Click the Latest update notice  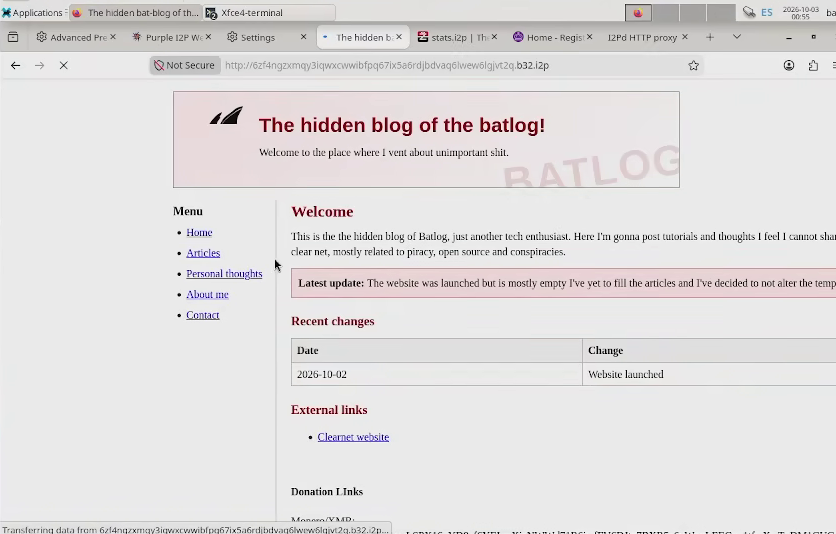(x=564, y=283)
